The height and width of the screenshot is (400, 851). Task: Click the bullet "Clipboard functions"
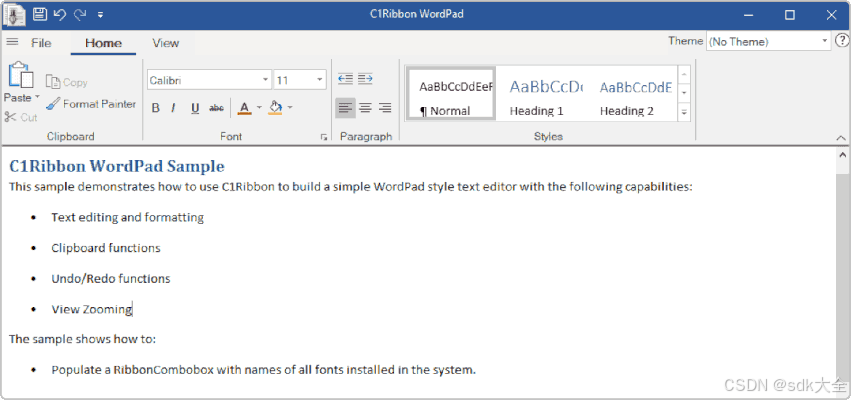coord(106,248)
